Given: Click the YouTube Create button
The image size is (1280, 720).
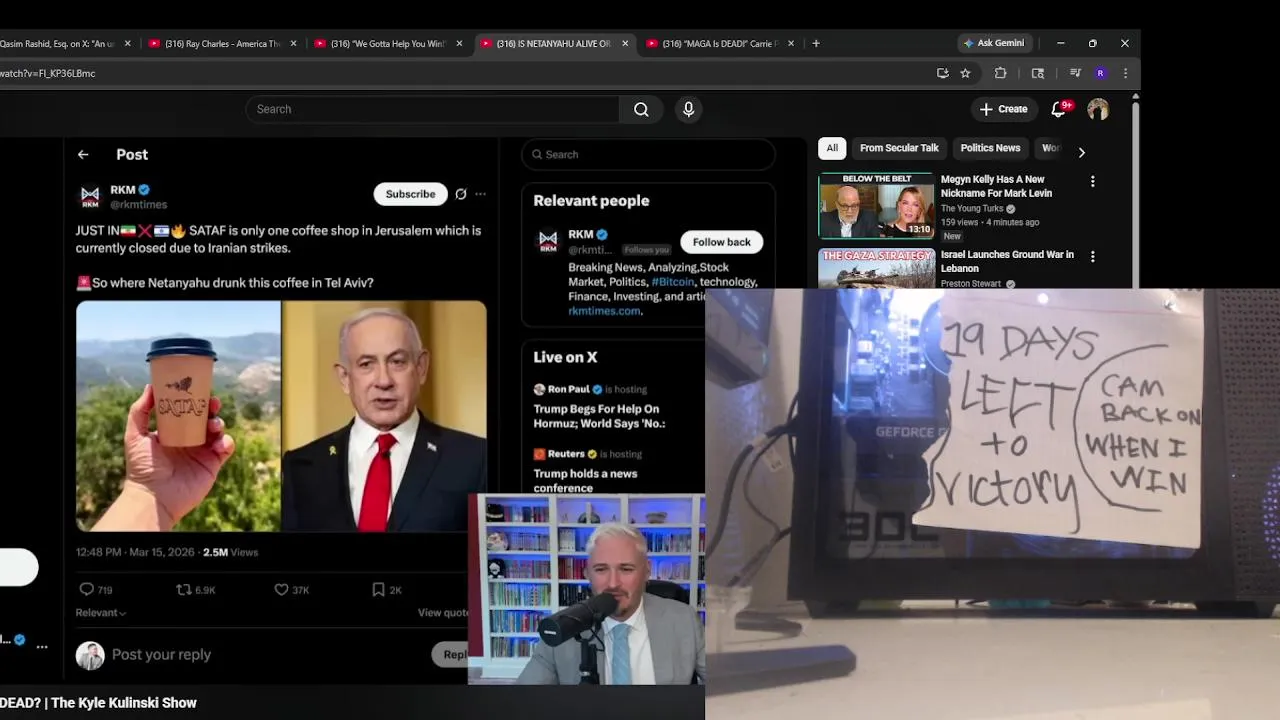Looking at the screenshot, I should (1003, 109).
